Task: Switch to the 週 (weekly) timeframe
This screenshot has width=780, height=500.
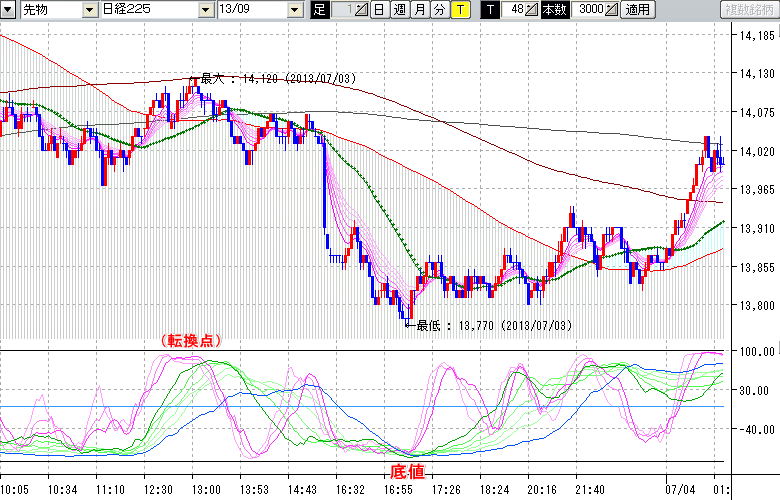Action: 399,10
